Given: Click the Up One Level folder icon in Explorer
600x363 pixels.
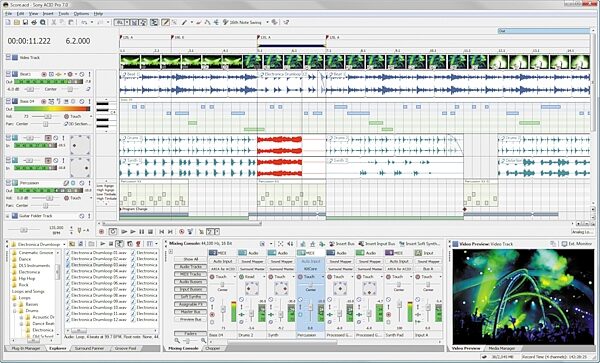Looking at the screenshot, I should point(72,244).
